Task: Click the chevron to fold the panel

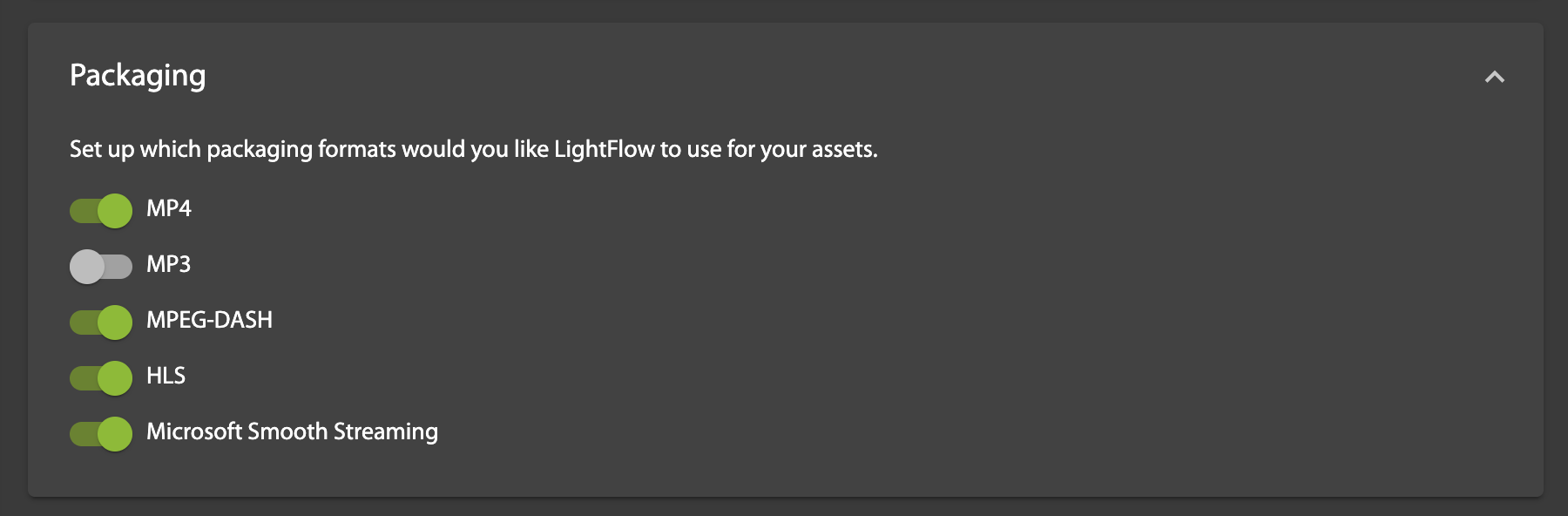Action: 1496,78
